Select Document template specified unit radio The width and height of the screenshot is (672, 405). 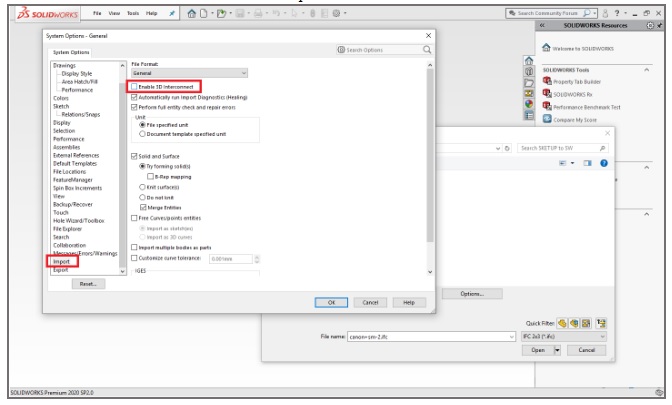[x=142, y=134]
